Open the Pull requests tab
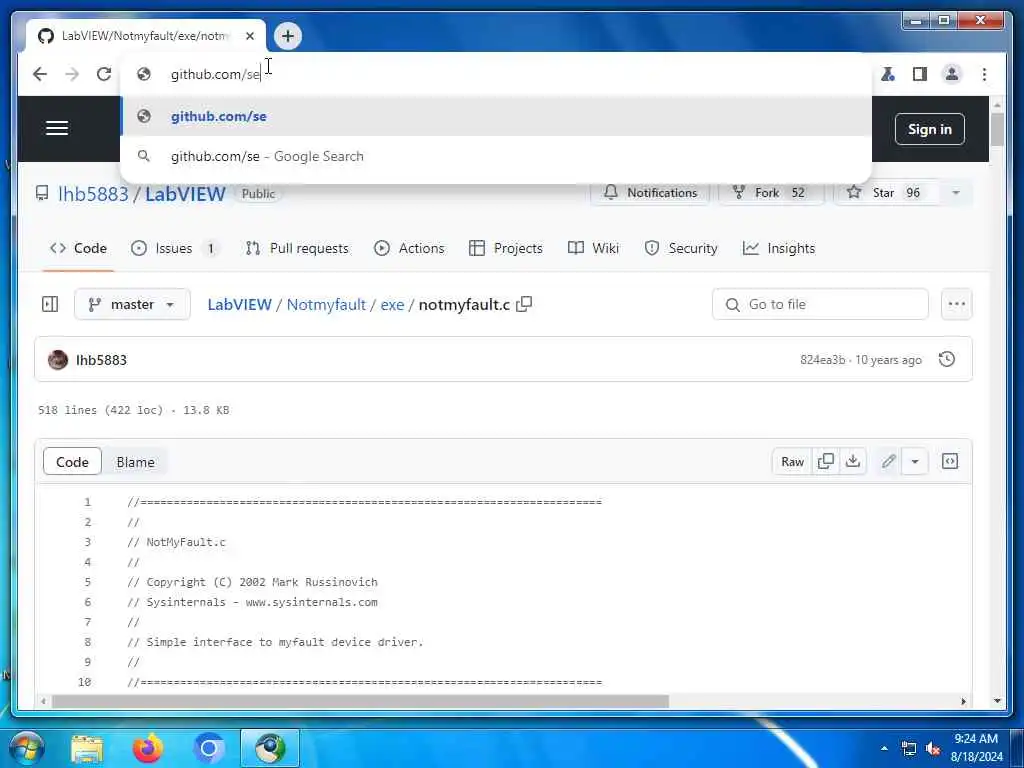Screen dimensions: 1024x768 [x=297, y=248]
